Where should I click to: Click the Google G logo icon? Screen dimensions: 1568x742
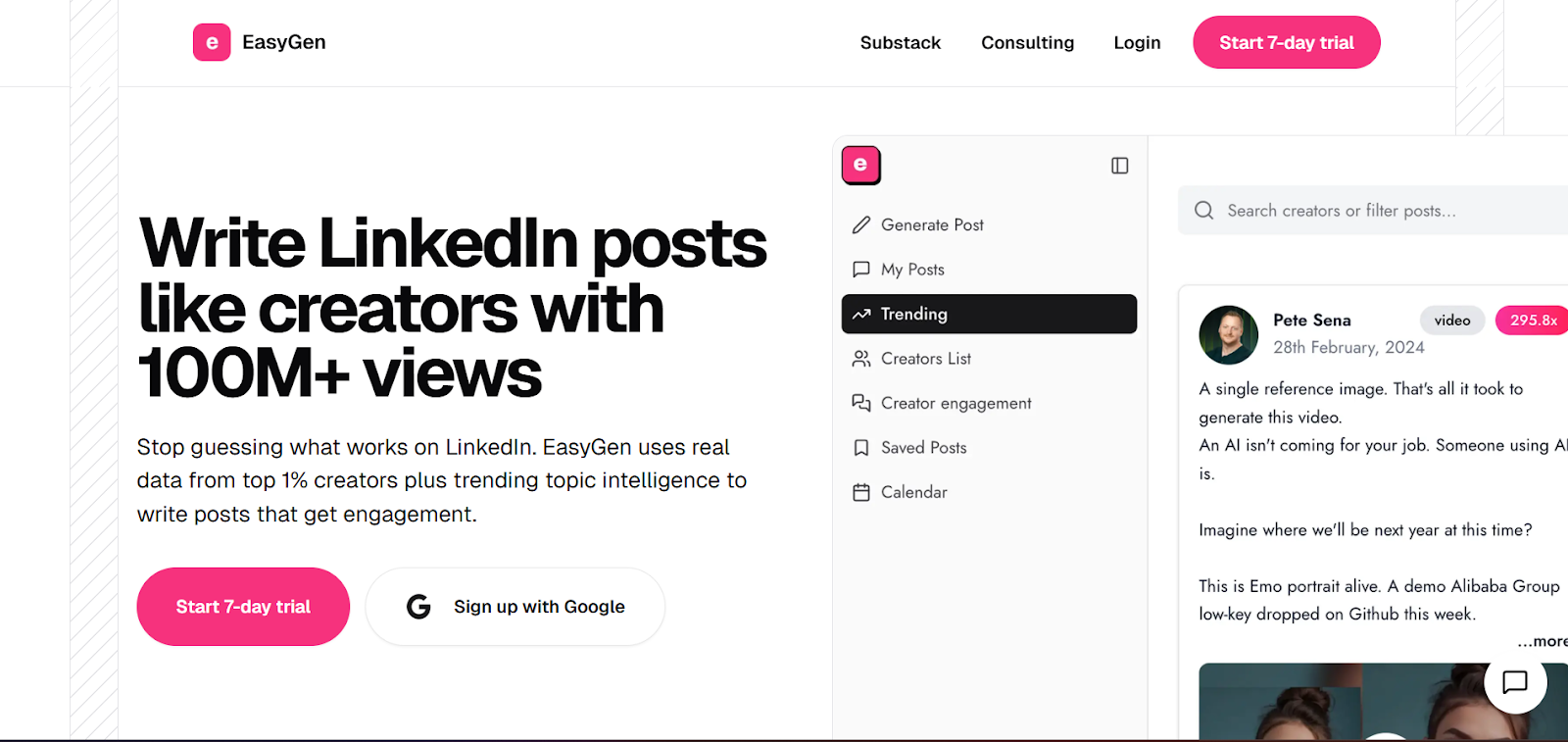pyautogui.click(x=418, y=607)
